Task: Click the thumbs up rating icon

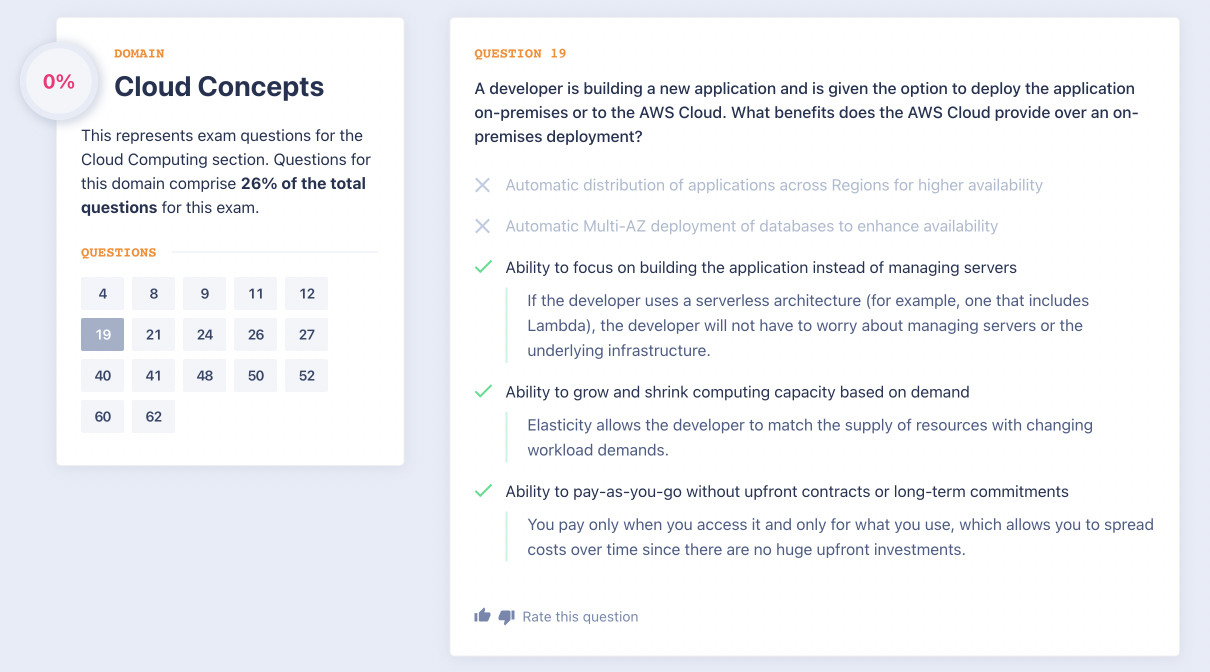Action: (482, 616)
